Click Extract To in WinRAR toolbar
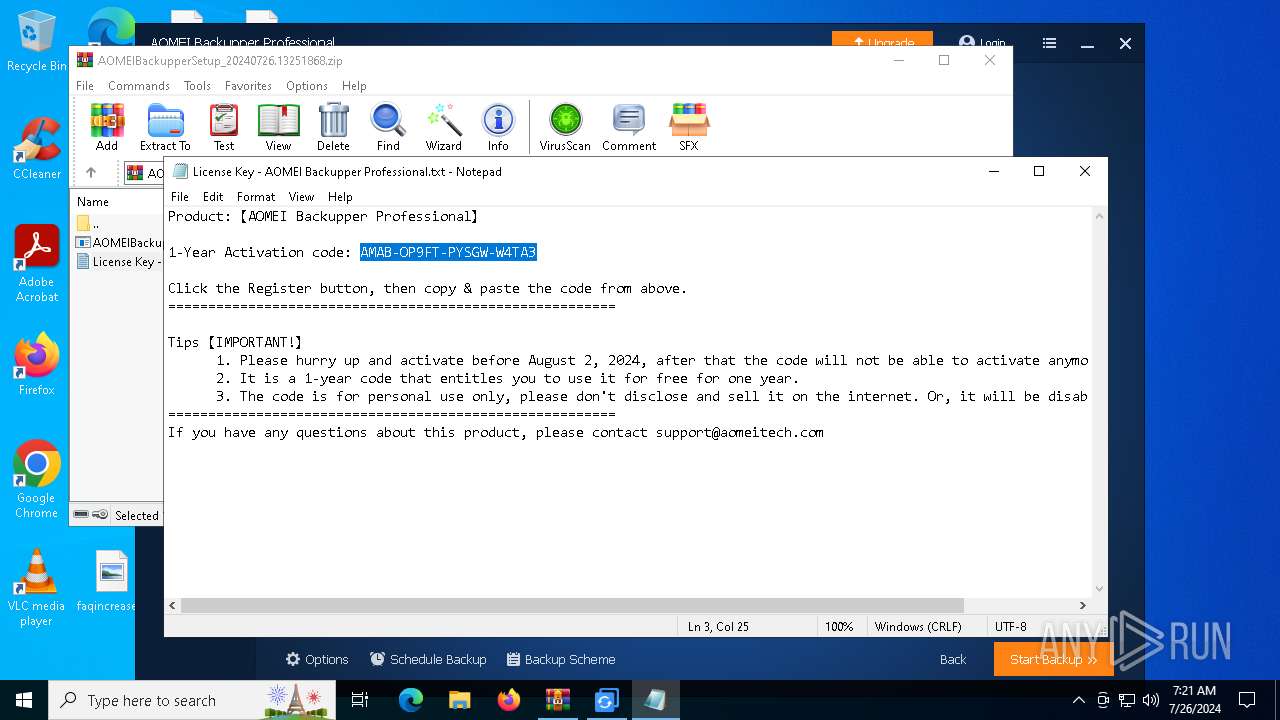 [x=165, y=127]
